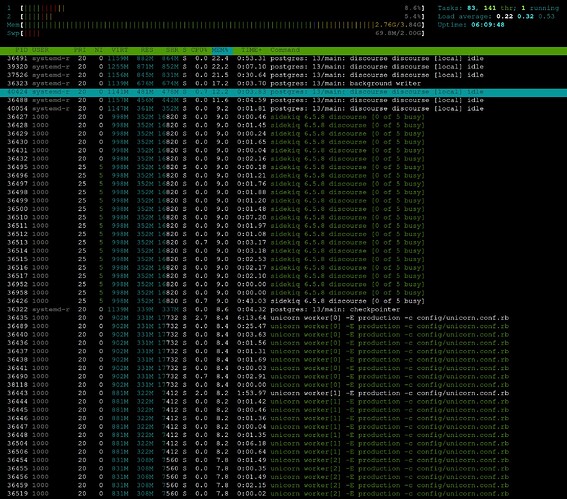The height and width of the screenshot is (499, 567).
Task: Select sidekiq thread row 36497
Action: point(284,184)
